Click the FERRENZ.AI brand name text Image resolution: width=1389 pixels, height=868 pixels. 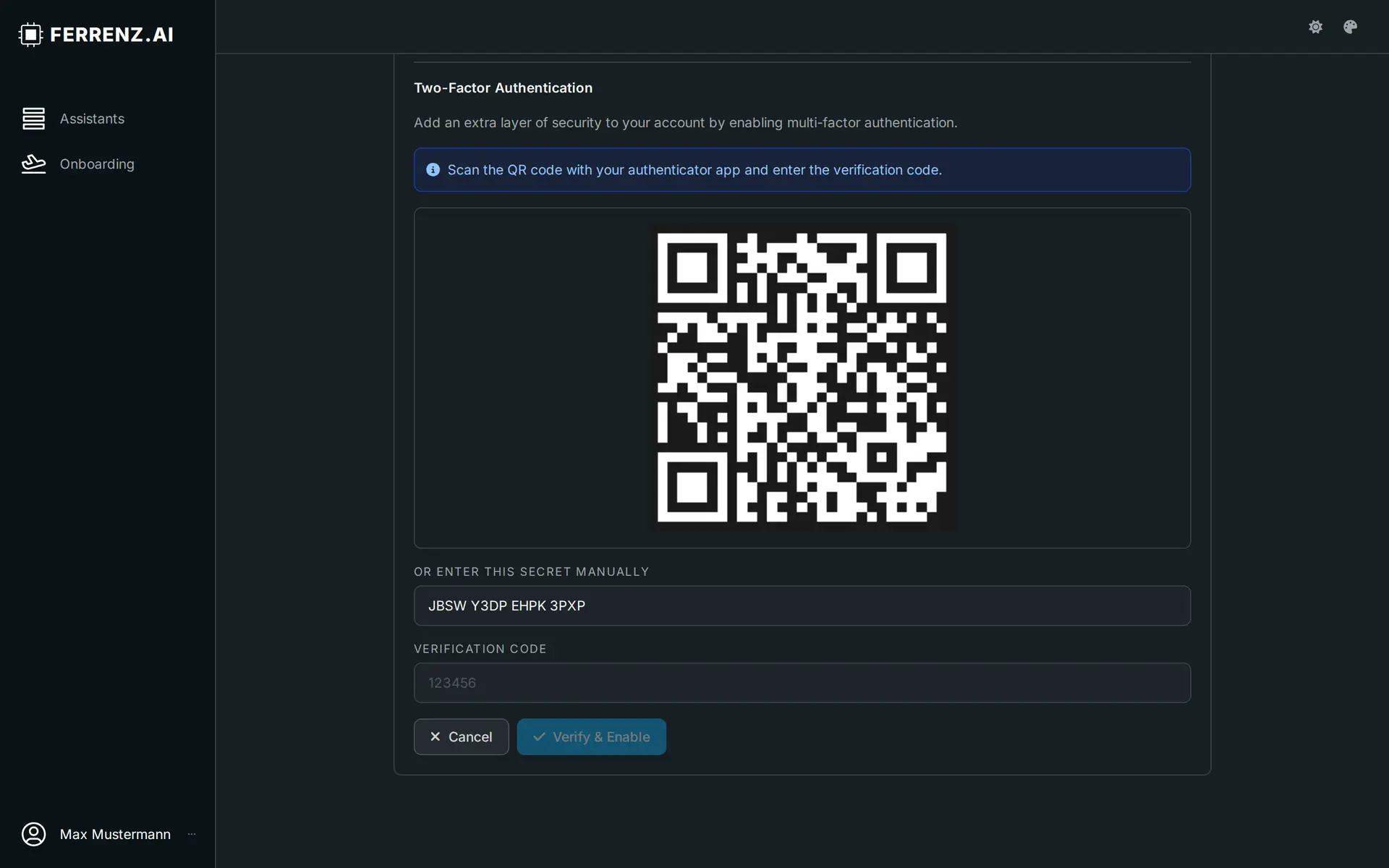point(111,35)
